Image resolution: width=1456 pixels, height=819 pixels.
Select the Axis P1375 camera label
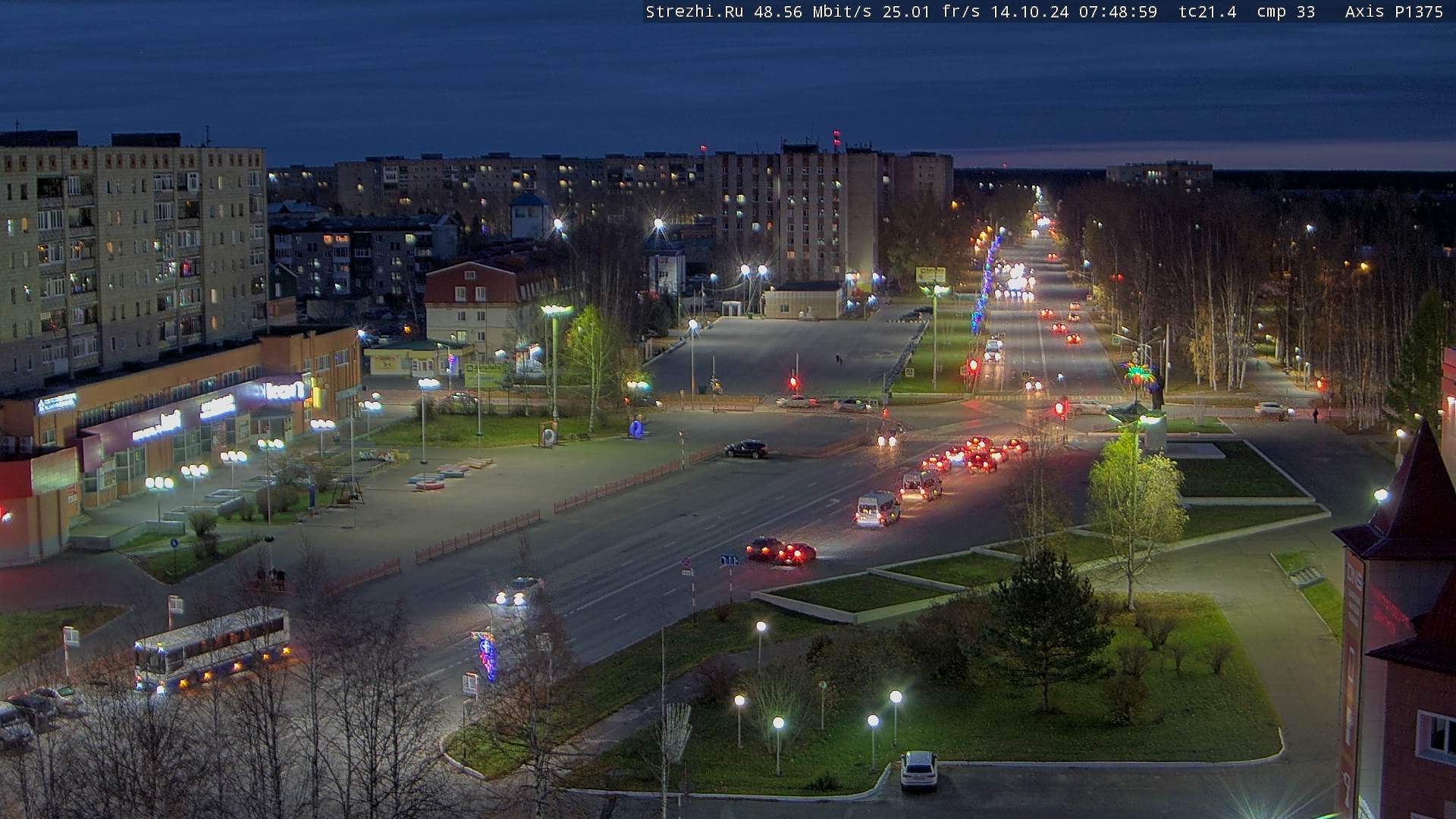[1394, 12]
